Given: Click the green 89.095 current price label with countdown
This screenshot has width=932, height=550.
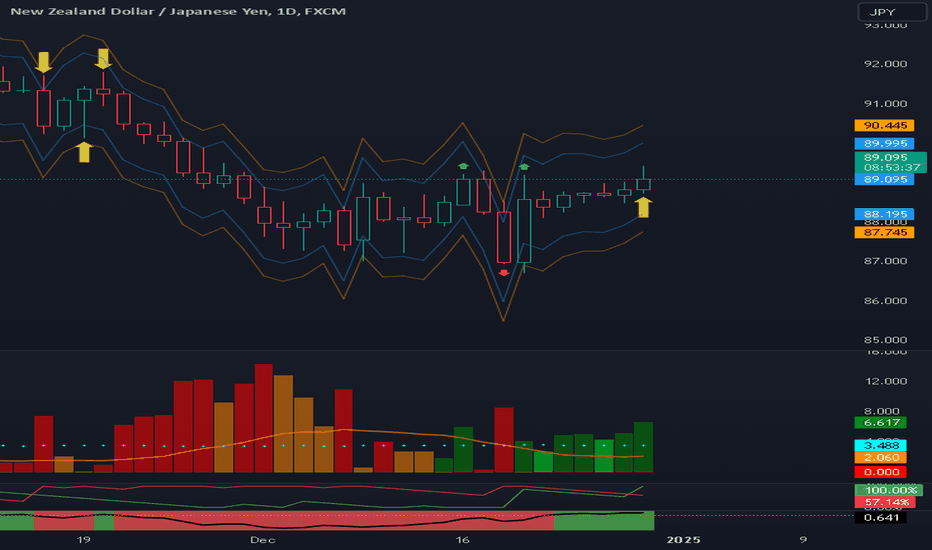Looking at the screenshot, I should click(x=890, y=162).
